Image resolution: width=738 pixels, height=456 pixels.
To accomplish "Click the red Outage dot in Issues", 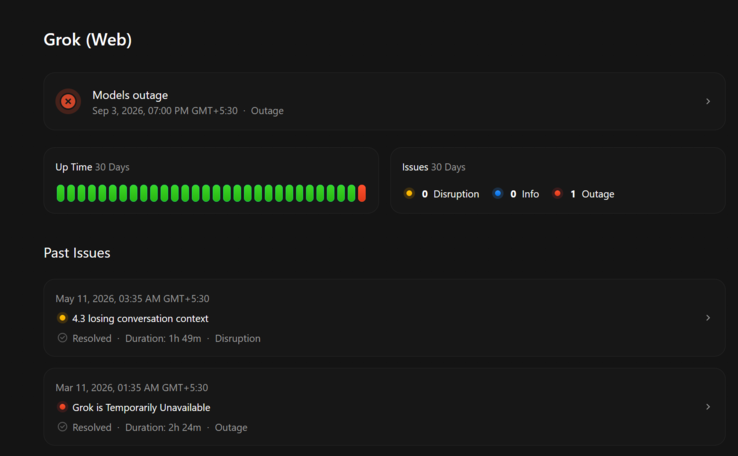I will [x=557, y=193].
